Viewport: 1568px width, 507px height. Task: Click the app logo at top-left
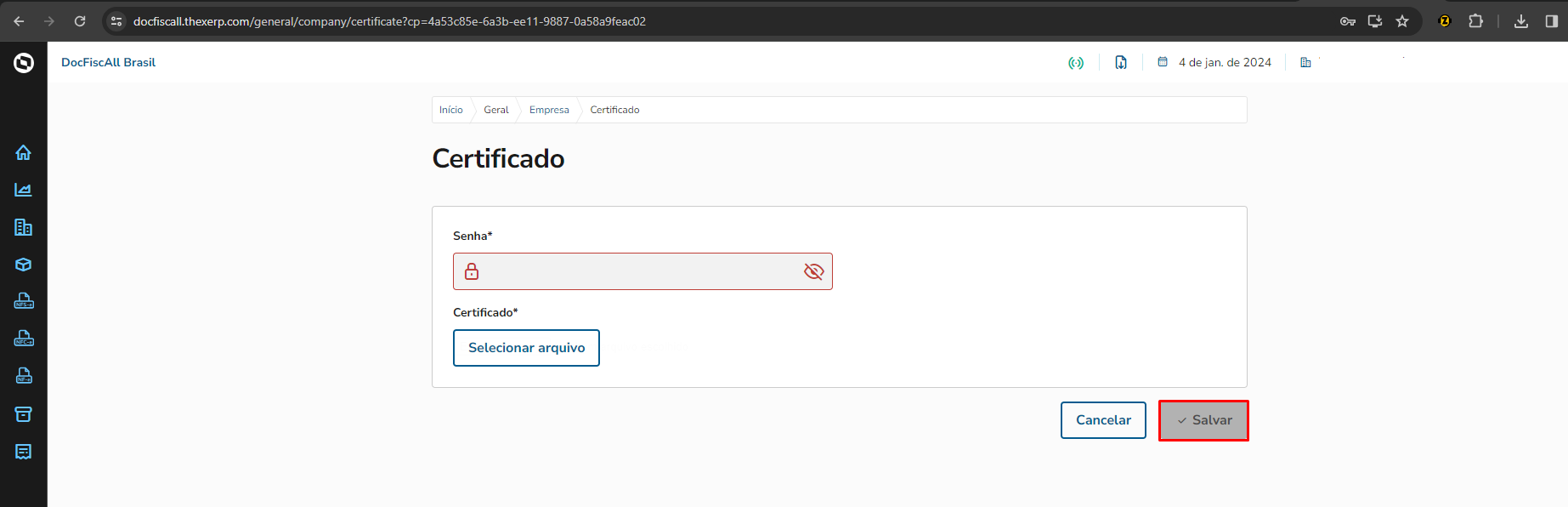[x=24, y=63]
